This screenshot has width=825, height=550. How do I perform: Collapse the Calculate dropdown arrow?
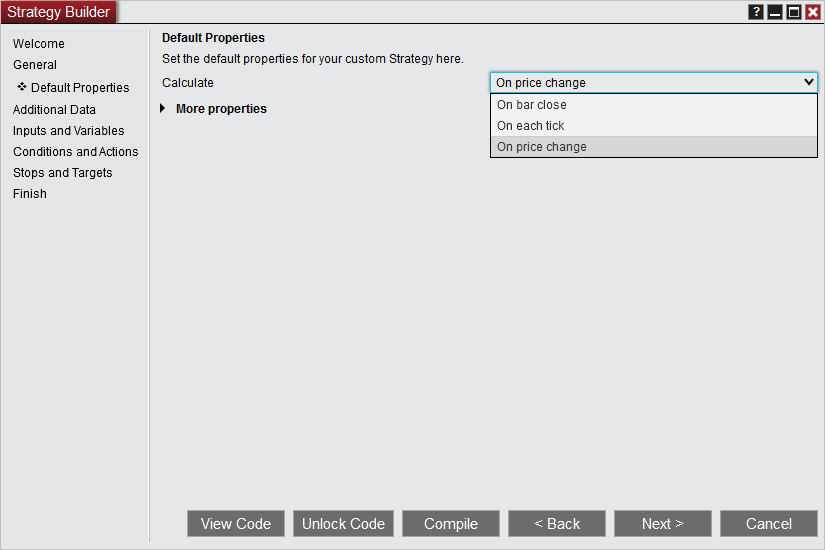coord(809,83)
